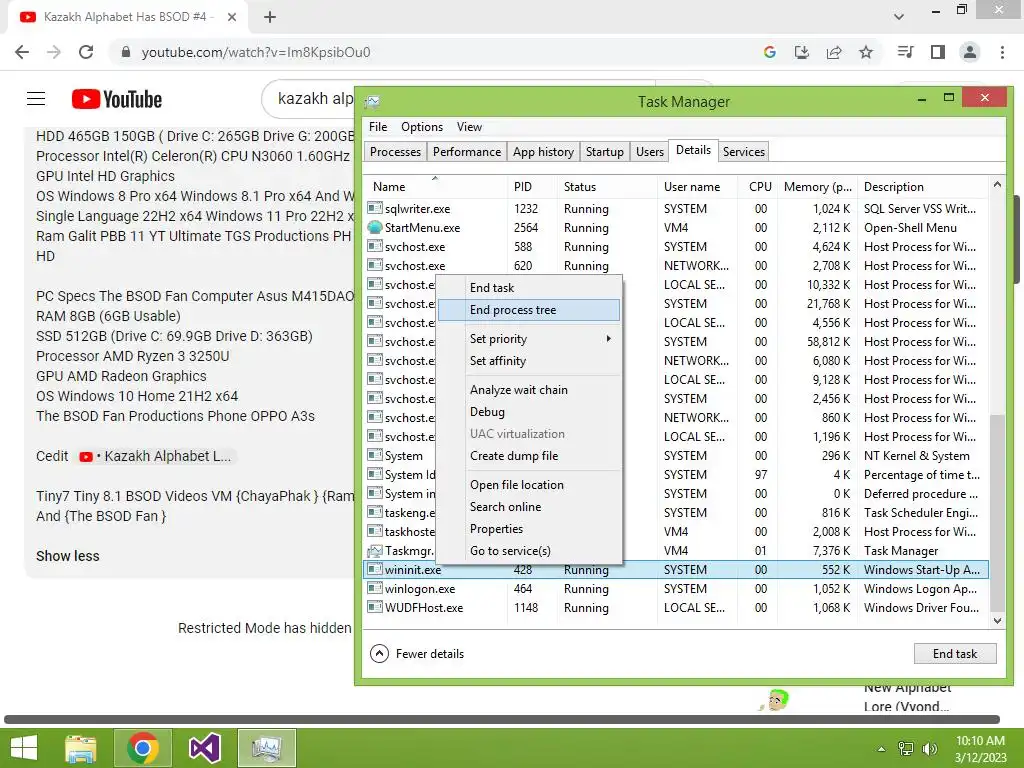
Task: Collapse Task Manager with Fewer details
Action: [x=417, y=654]
